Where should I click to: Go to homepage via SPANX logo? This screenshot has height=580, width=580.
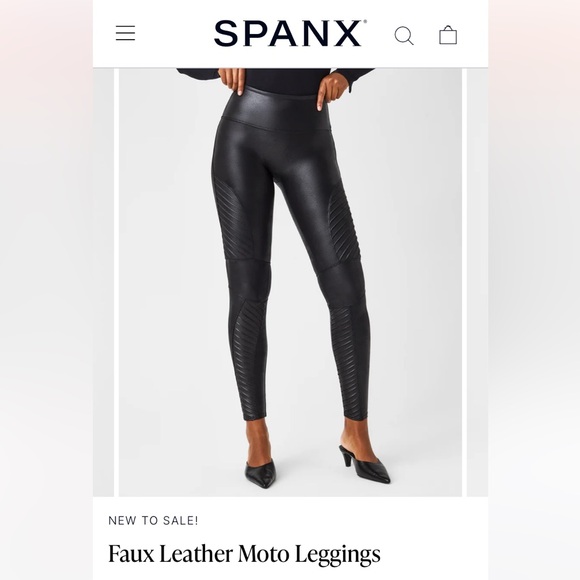(290, 33)
